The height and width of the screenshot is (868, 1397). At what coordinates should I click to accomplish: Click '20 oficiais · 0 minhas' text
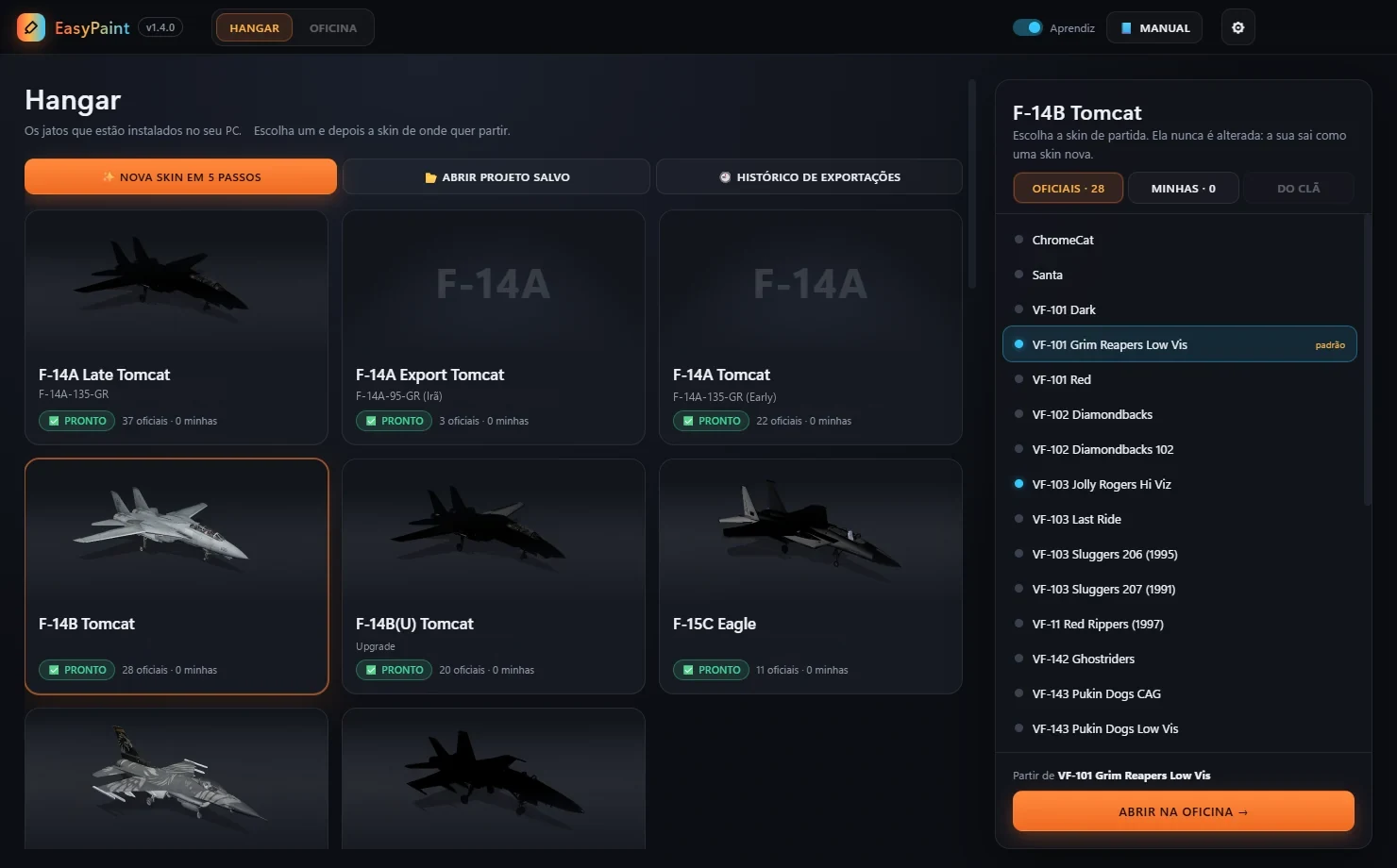pyautogui.click(x=486, y=670)
